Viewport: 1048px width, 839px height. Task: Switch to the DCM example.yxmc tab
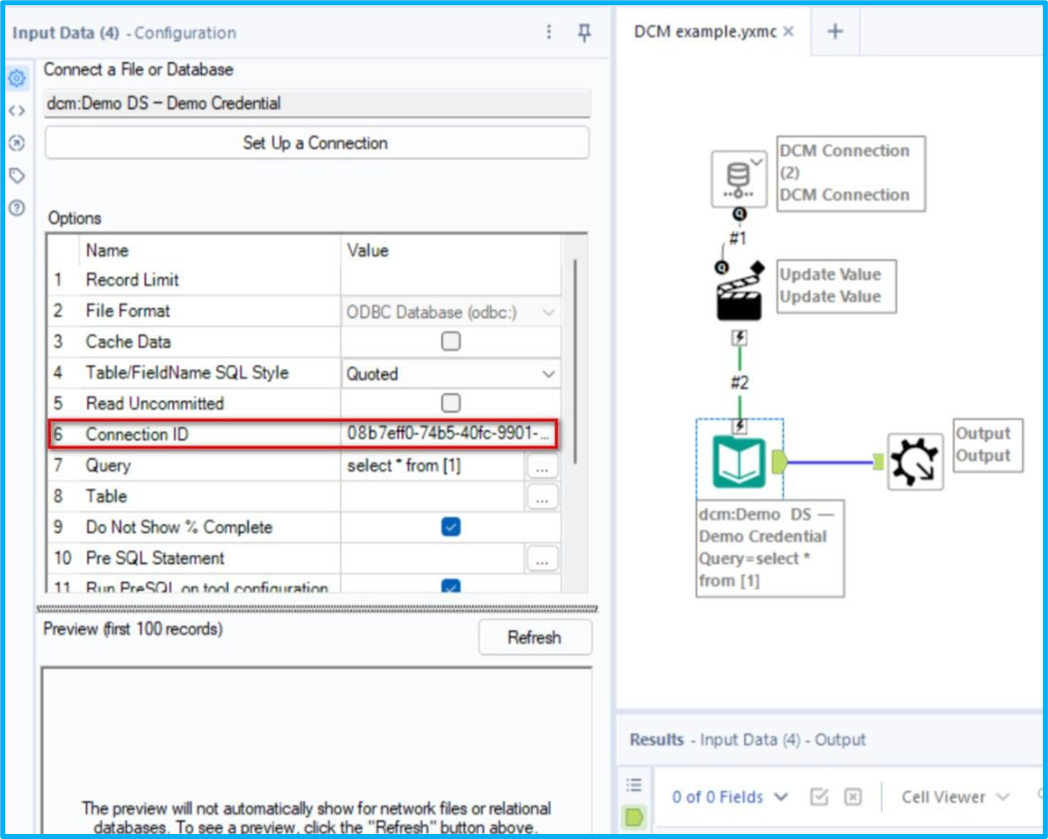pos(700,31)
